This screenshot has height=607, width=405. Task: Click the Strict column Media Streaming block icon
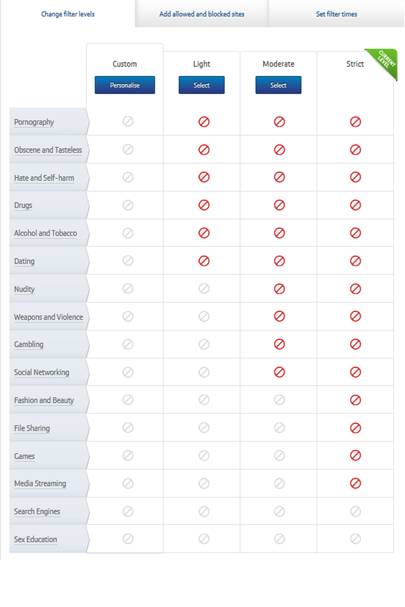click(355, 483)
